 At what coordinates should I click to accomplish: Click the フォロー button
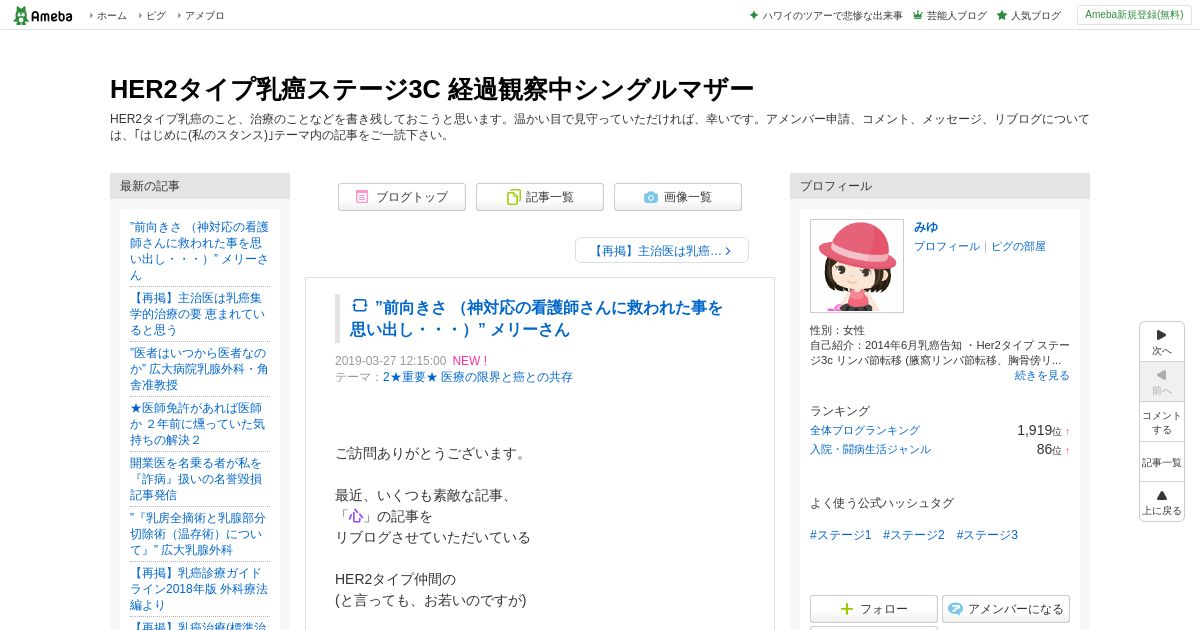(874, 609)
